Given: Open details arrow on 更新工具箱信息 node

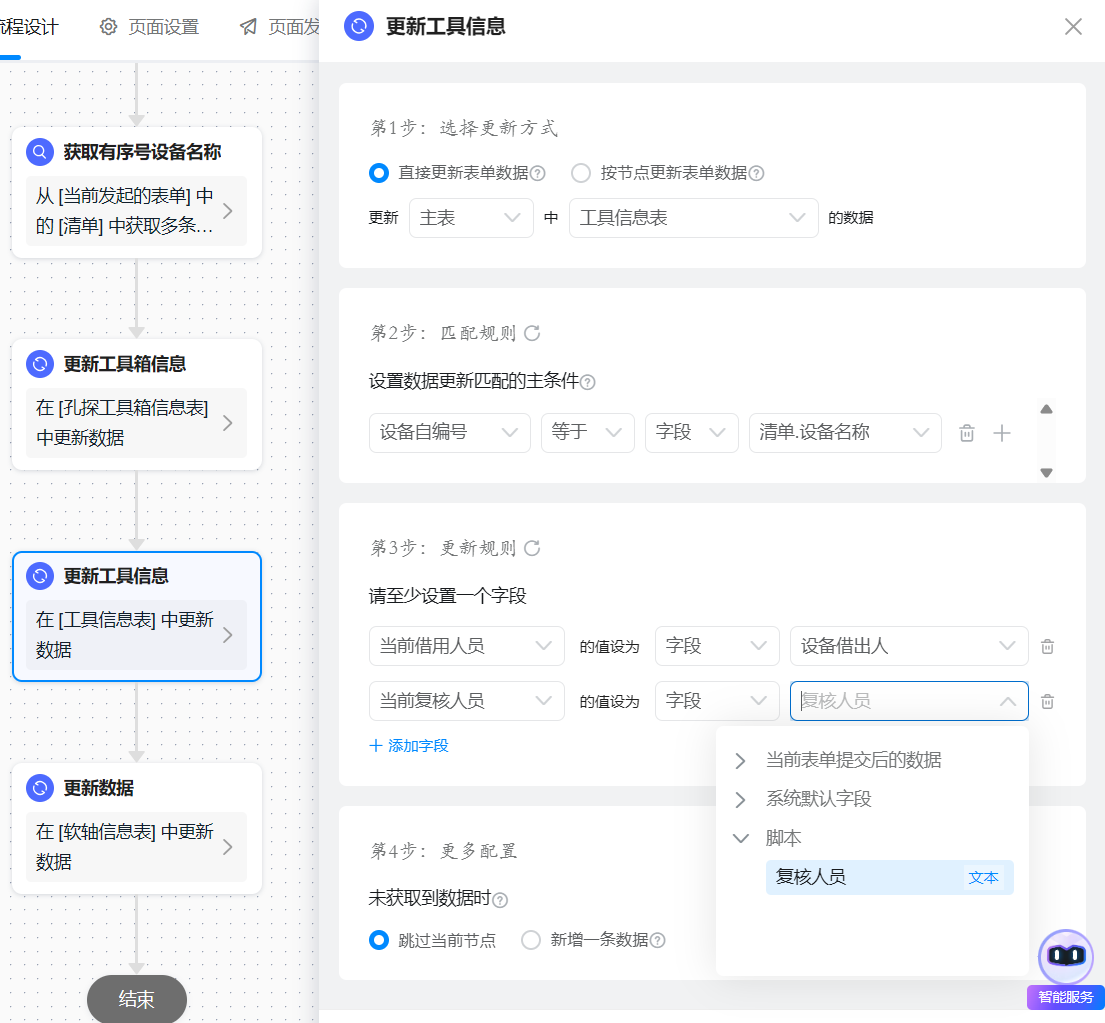Looking at the screenshot, I should [x=228, y=423].
